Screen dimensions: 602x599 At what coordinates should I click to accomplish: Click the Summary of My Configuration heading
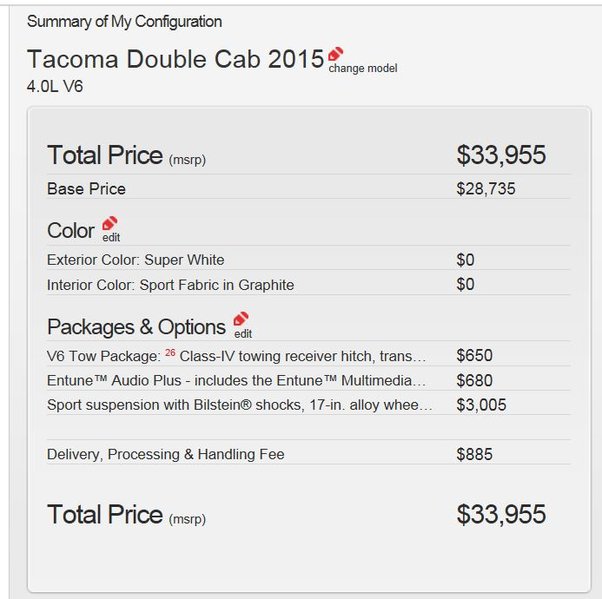pos(124,22)
